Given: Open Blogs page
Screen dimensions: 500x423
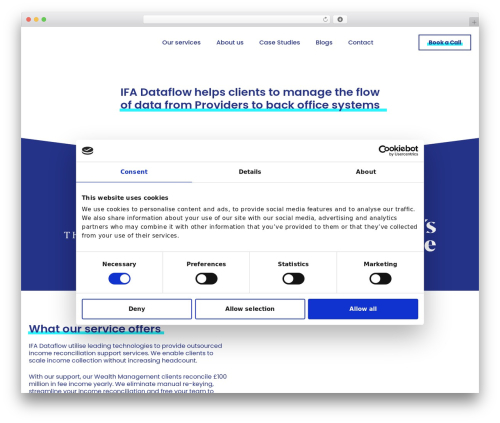Looking at the screenshot, I should [324, 42].
